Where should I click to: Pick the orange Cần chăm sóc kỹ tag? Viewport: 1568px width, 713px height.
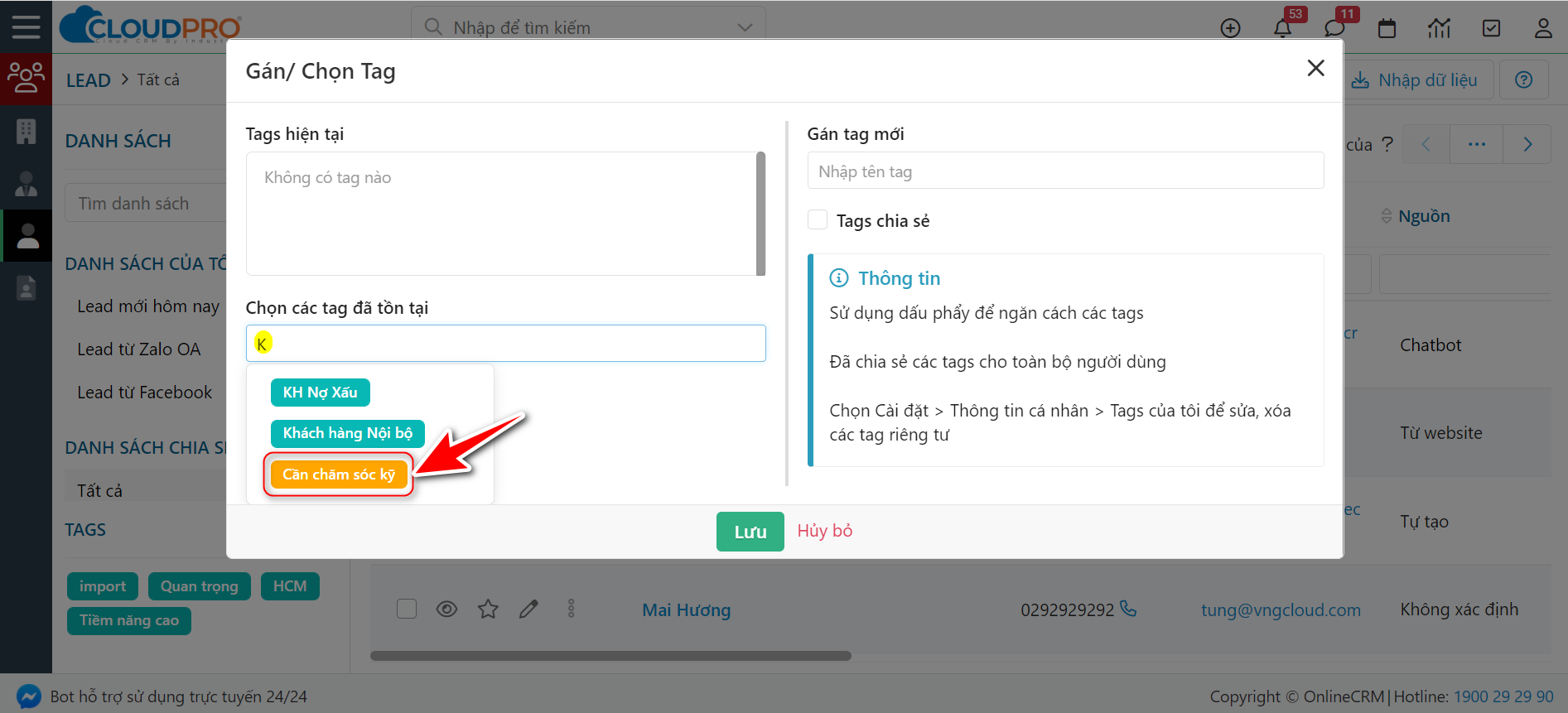click(x=339, y=475)
